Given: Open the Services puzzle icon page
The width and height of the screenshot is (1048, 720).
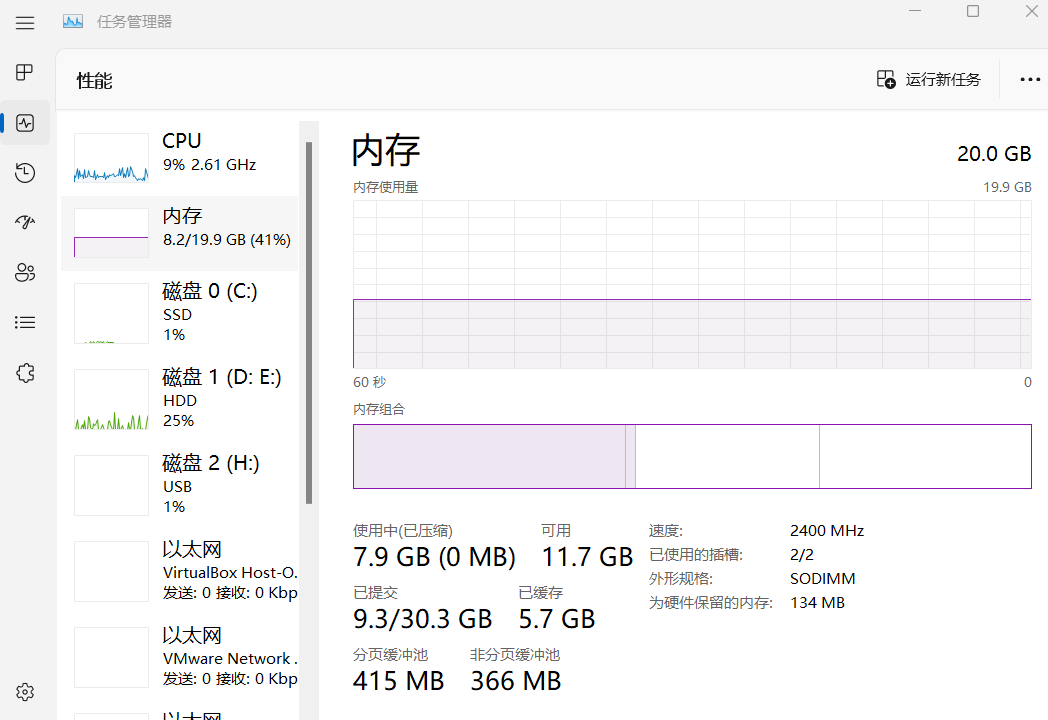Looking at the screenshot, I should [25, 373].
